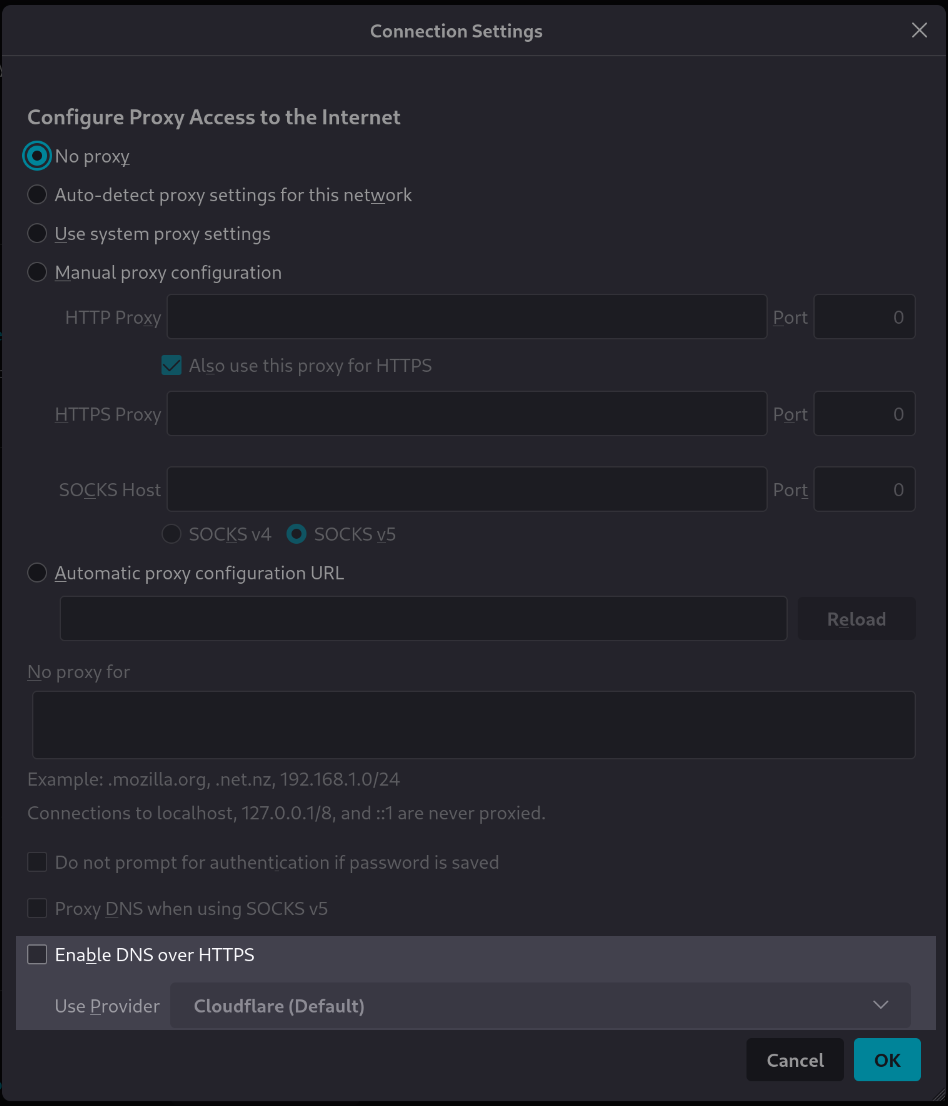Screen dimensions: 948x1106
Task: Click the HTTP Proxy Port field
Action: coord(864,316)
